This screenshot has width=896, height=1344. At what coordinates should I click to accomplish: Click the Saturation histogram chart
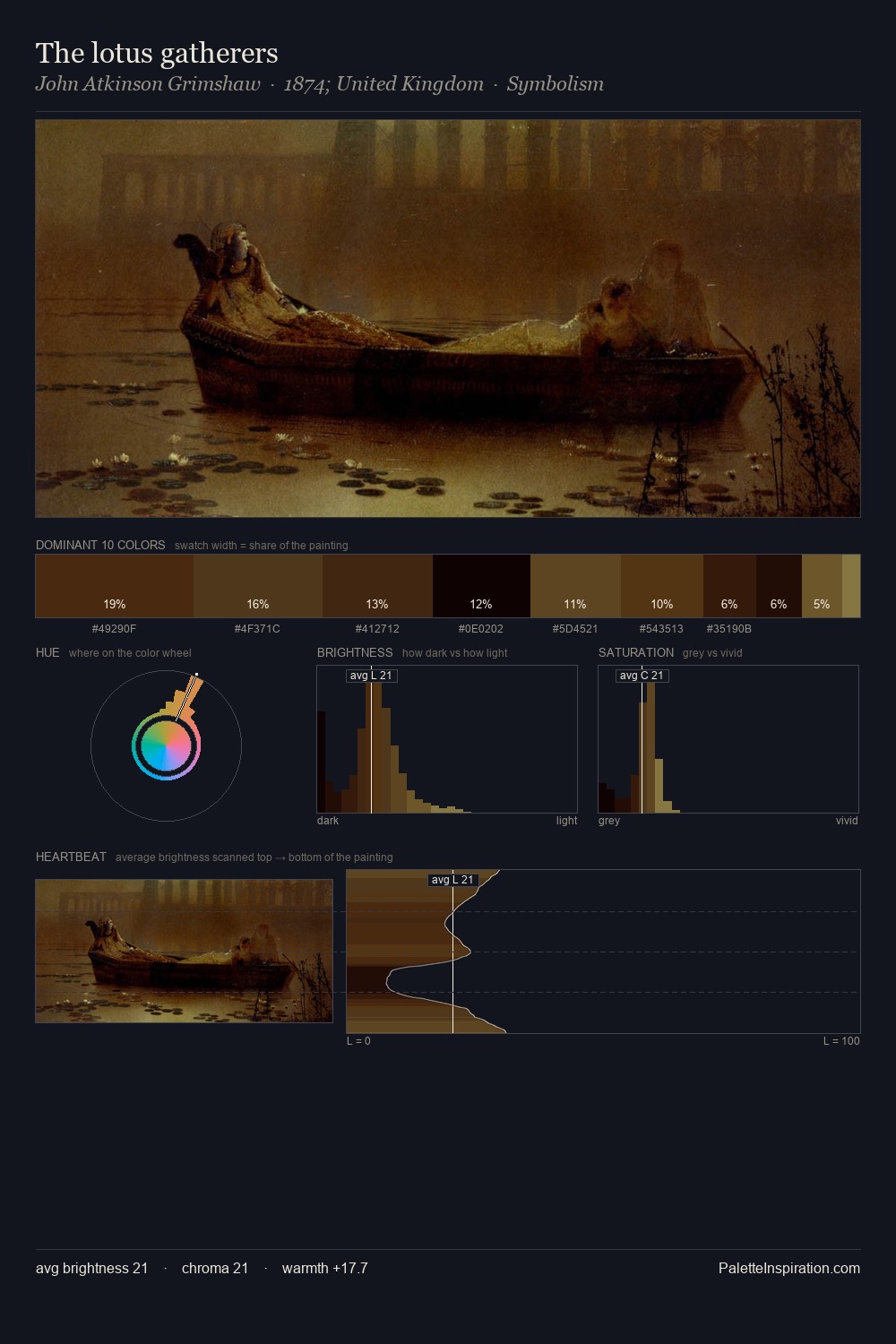coord(728,739)
